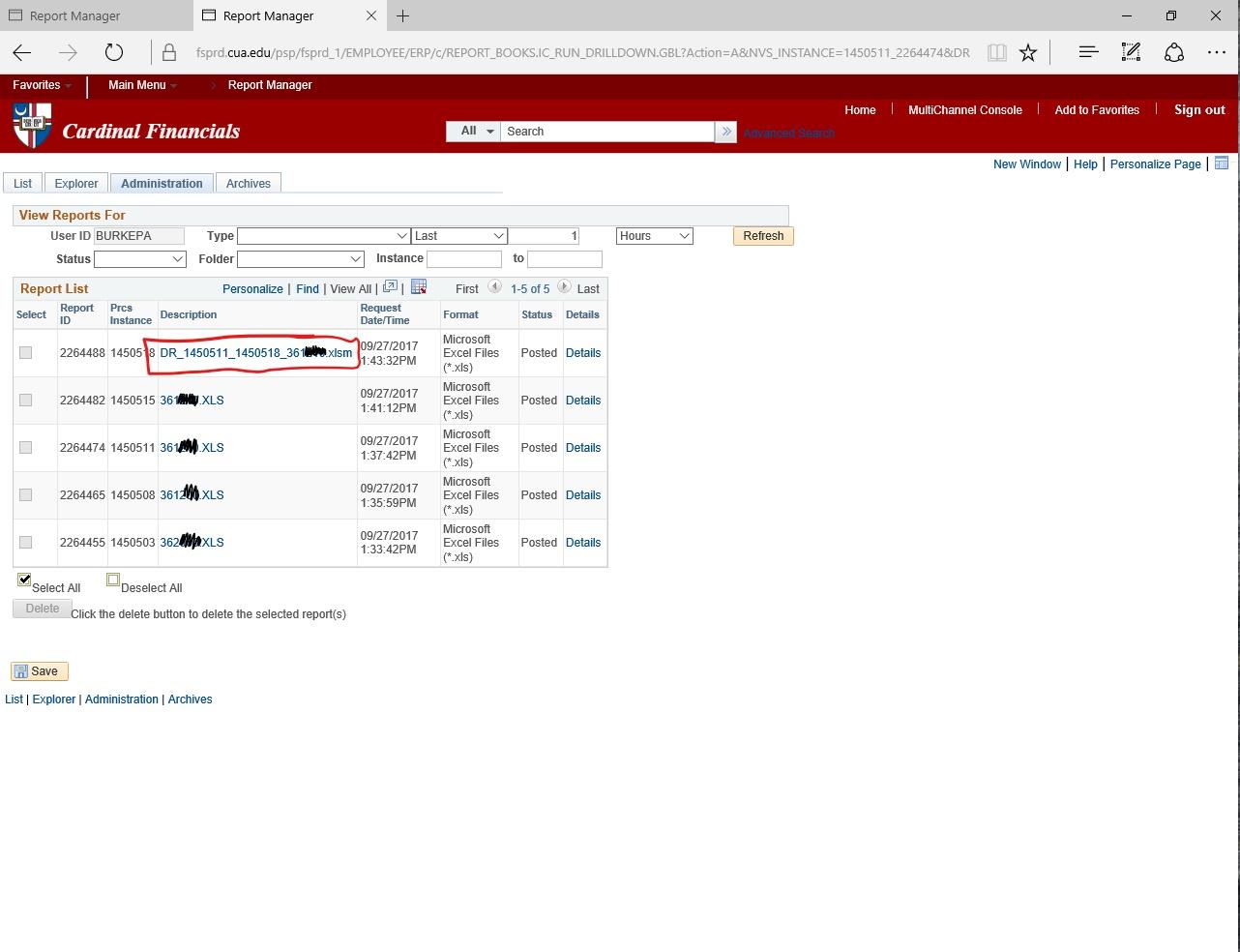Click the browser address bar URL
The image size is (1240, 952).
(x=582, y=52)
